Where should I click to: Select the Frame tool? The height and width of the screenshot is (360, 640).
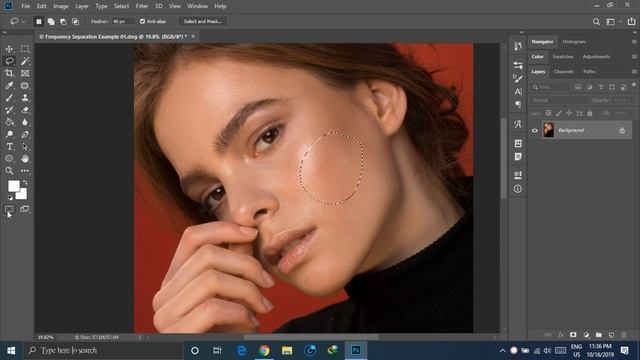25,73
